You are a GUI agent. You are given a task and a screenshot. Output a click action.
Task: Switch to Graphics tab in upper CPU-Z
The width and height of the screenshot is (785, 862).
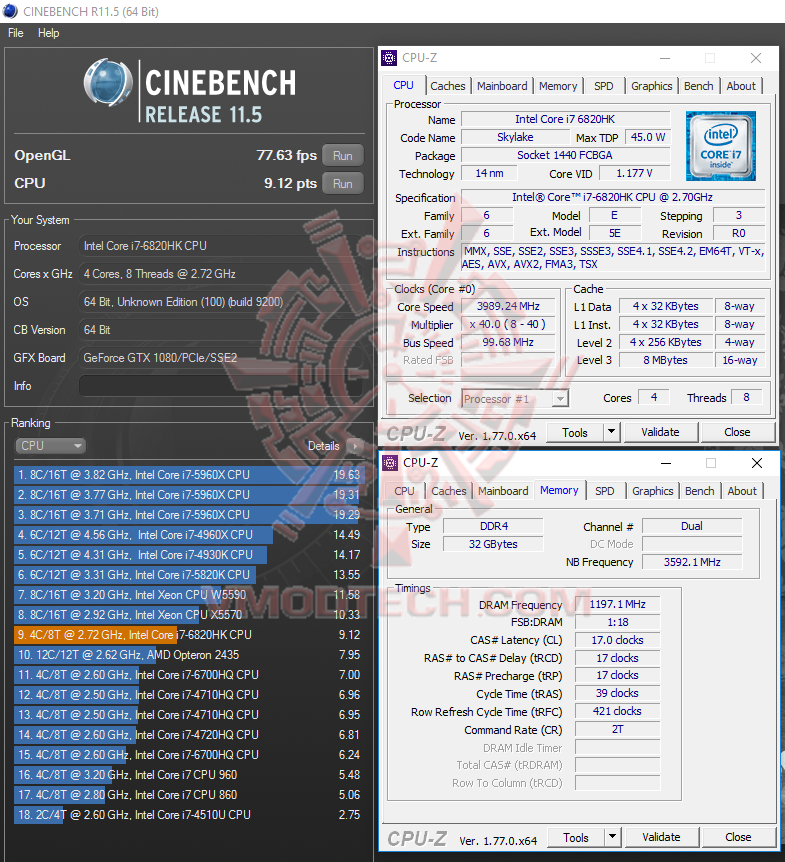point(652,86)
